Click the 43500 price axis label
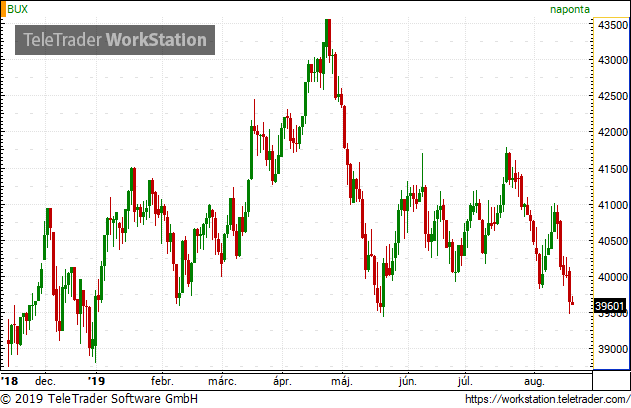Screen dimensions: 631x408 (x=612, y=25)
